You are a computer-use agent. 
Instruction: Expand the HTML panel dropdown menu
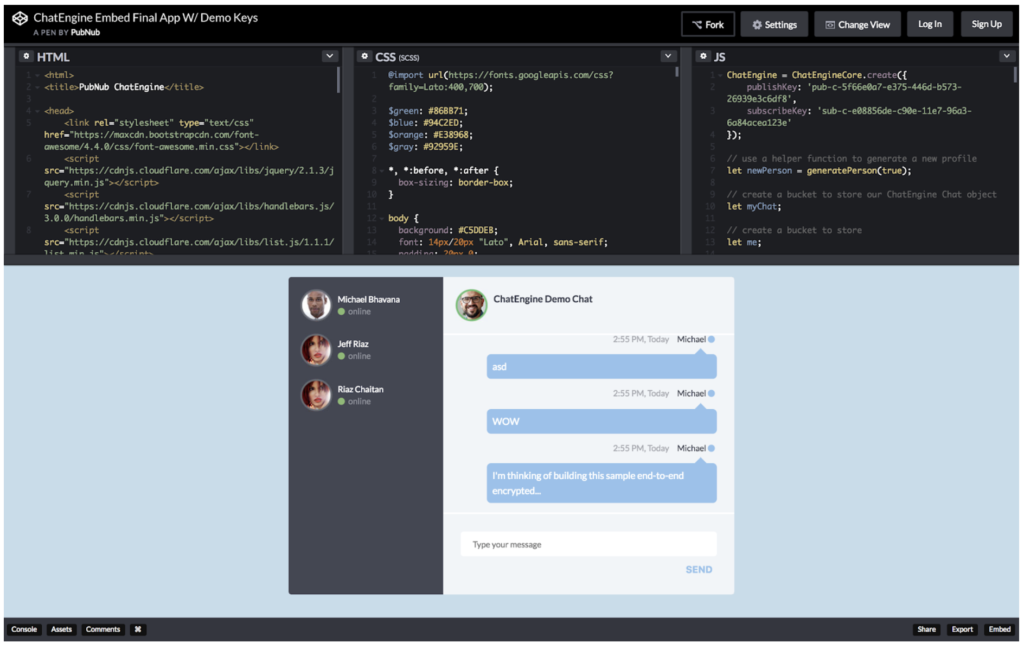pyautogui.click(x=330, y=55)
